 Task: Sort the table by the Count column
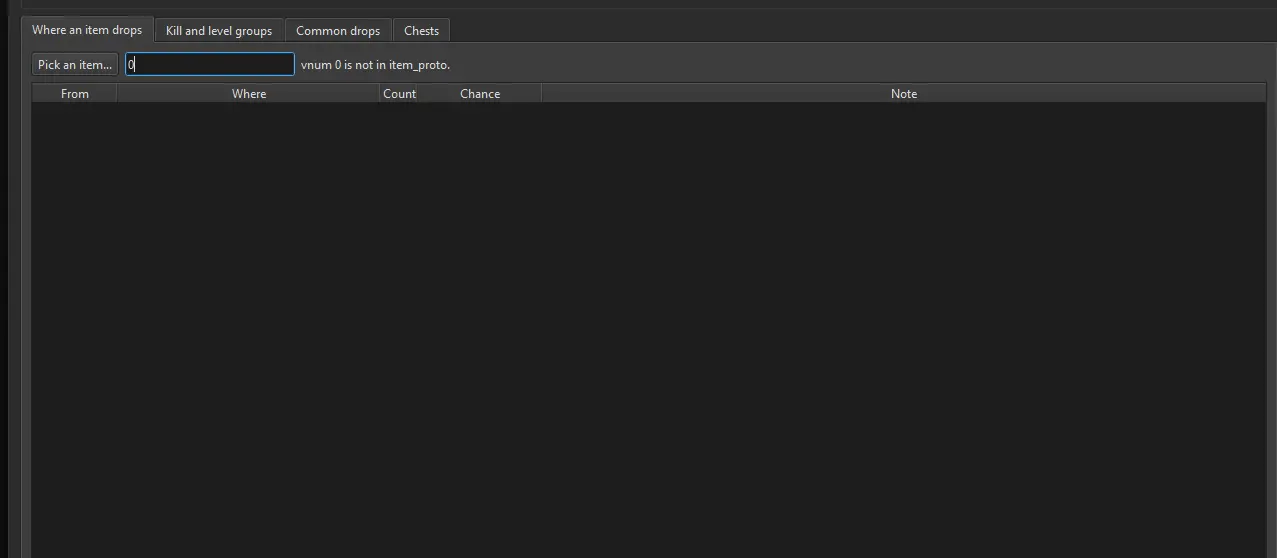click(x=400, y=93)
